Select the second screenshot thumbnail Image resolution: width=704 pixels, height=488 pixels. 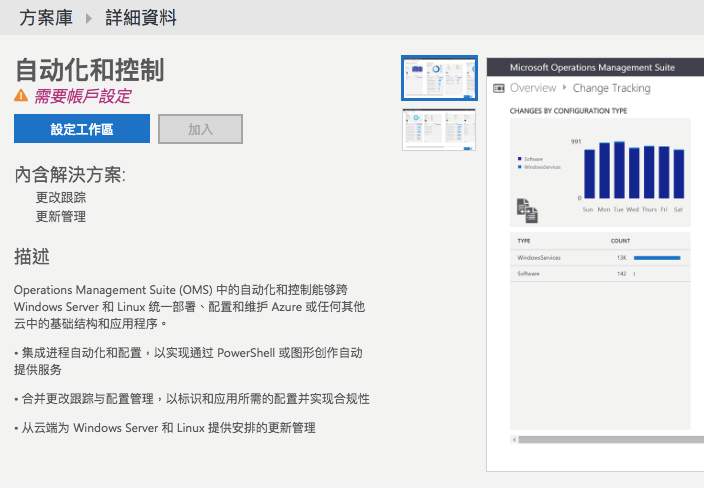coord(439,129)
